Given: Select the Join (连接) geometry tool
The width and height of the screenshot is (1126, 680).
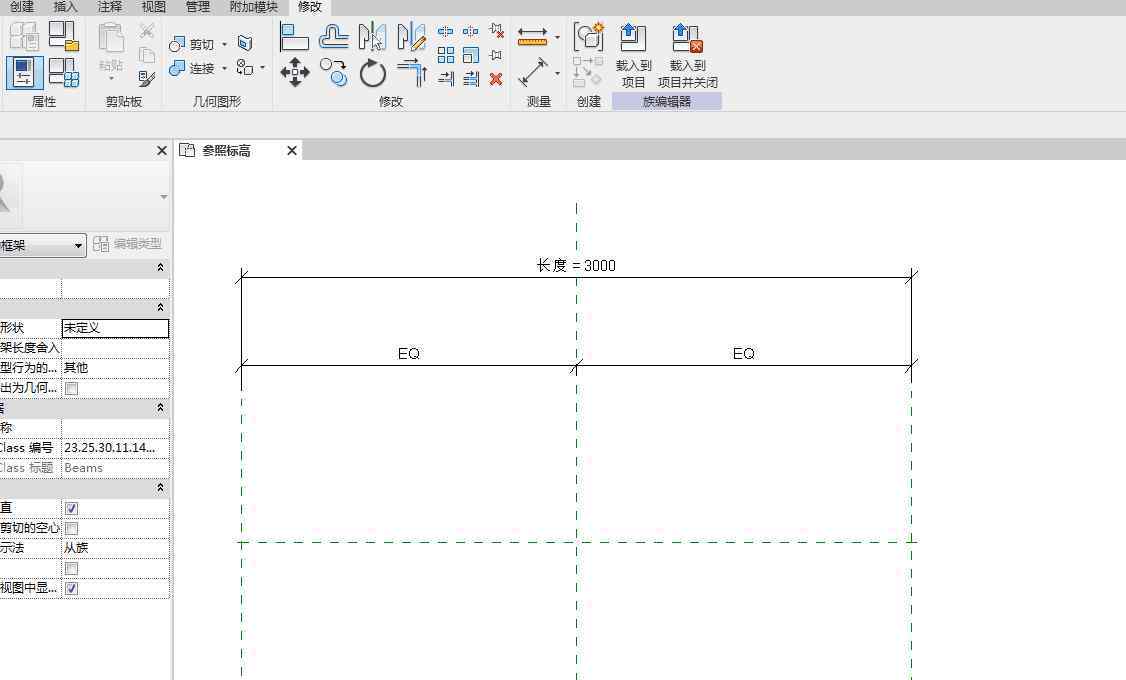Looking at the screenshot, I should pyautogui.click(x=191, y=68).
